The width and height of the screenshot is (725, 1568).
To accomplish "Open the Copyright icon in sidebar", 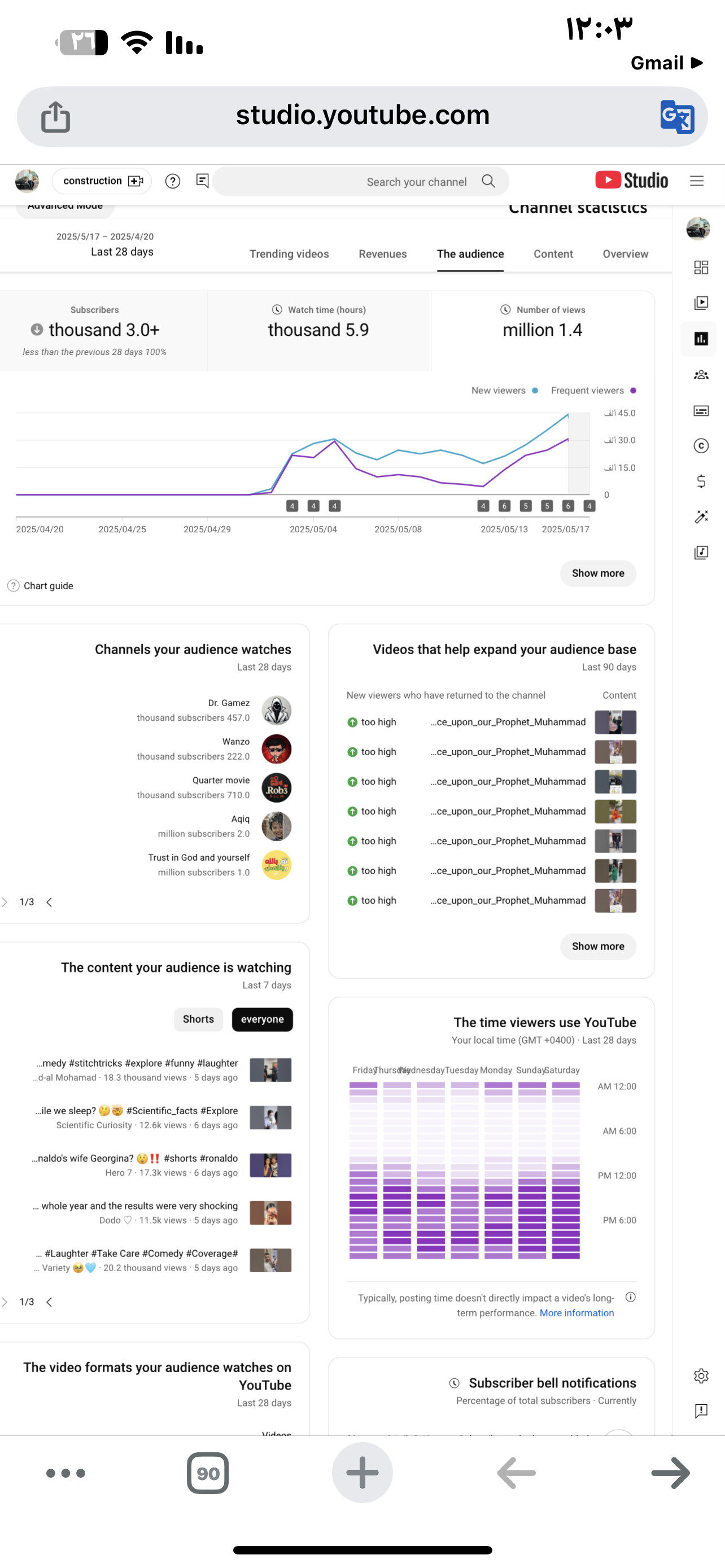I will [701, 445].
